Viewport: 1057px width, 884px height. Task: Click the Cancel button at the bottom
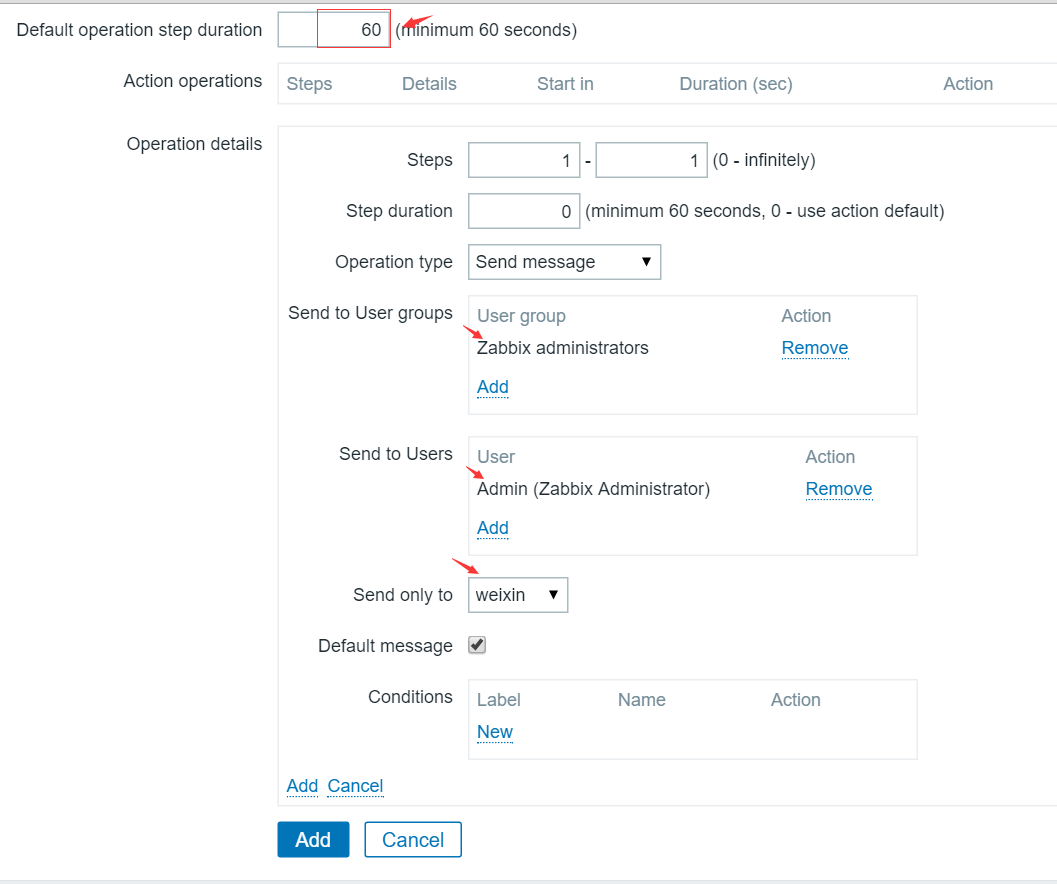[412, 839]
